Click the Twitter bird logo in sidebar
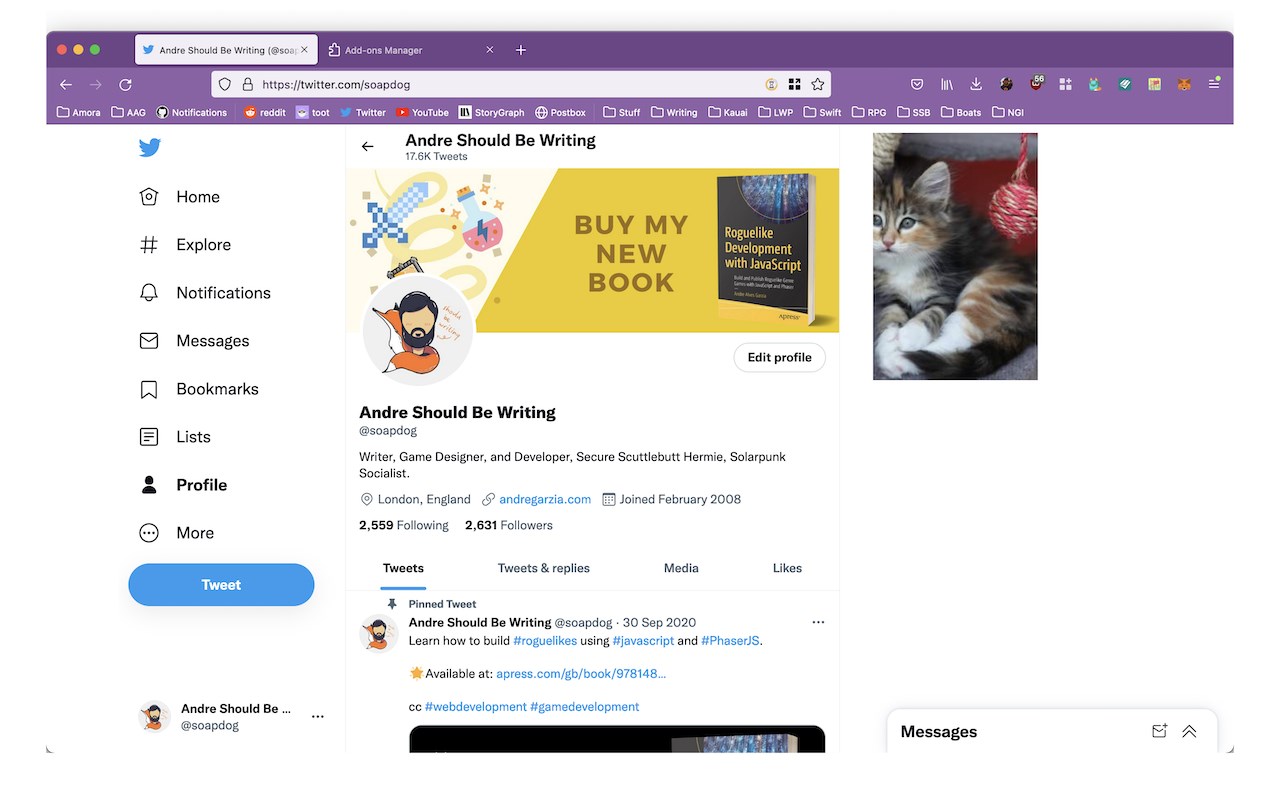 (x=150, y=148)
